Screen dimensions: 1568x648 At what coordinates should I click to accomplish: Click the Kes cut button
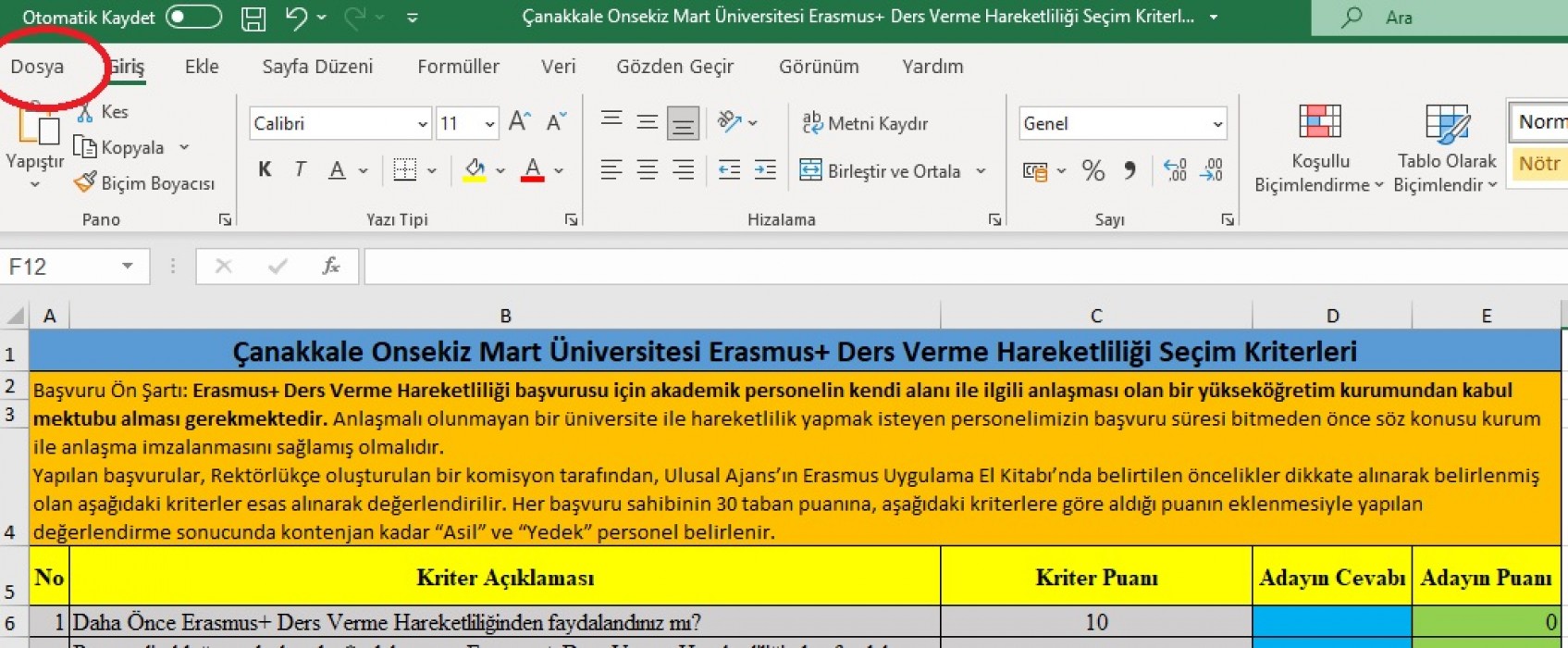(104, 112)
